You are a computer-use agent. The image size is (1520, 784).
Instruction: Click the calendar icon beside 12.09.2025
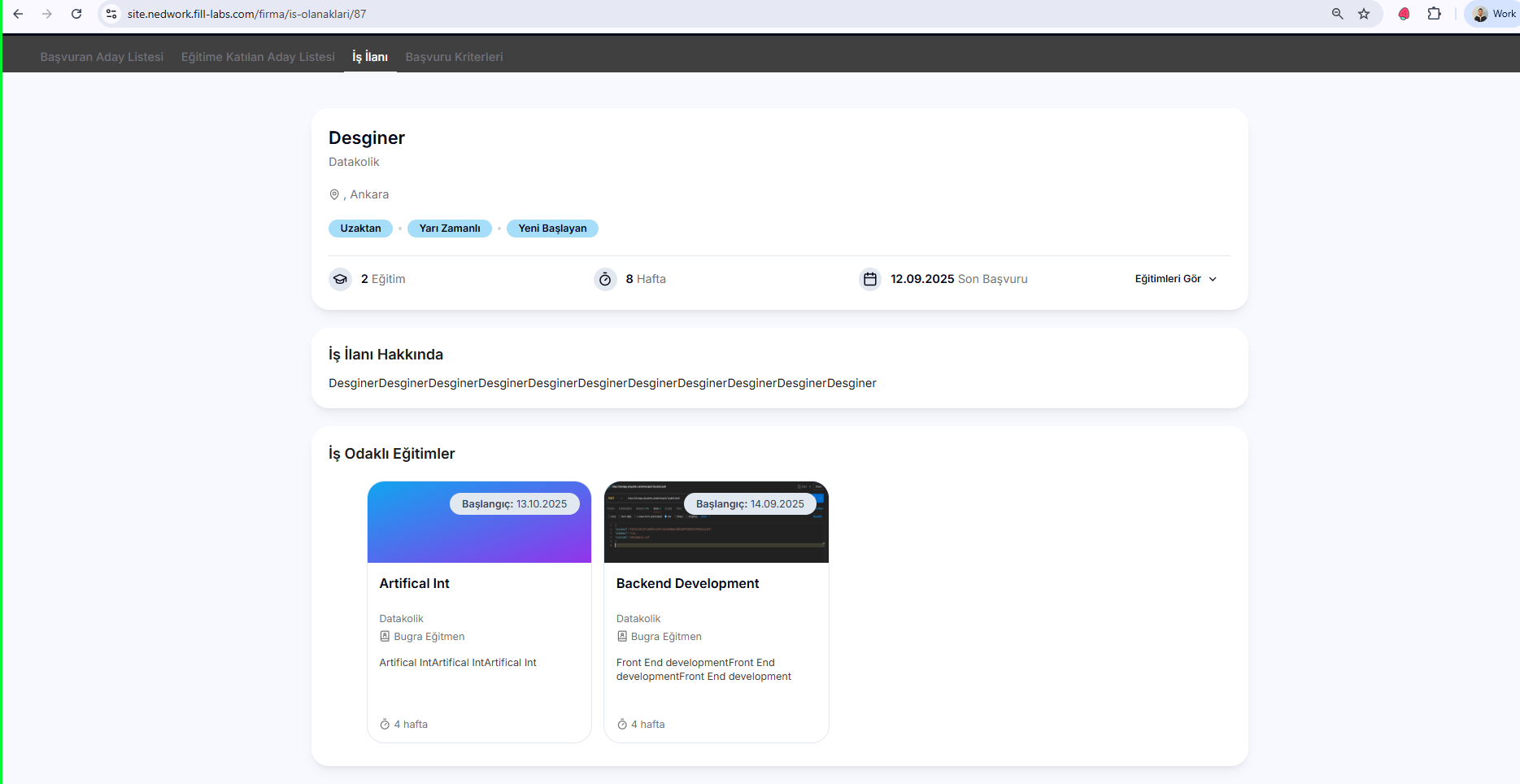point(870,279)
